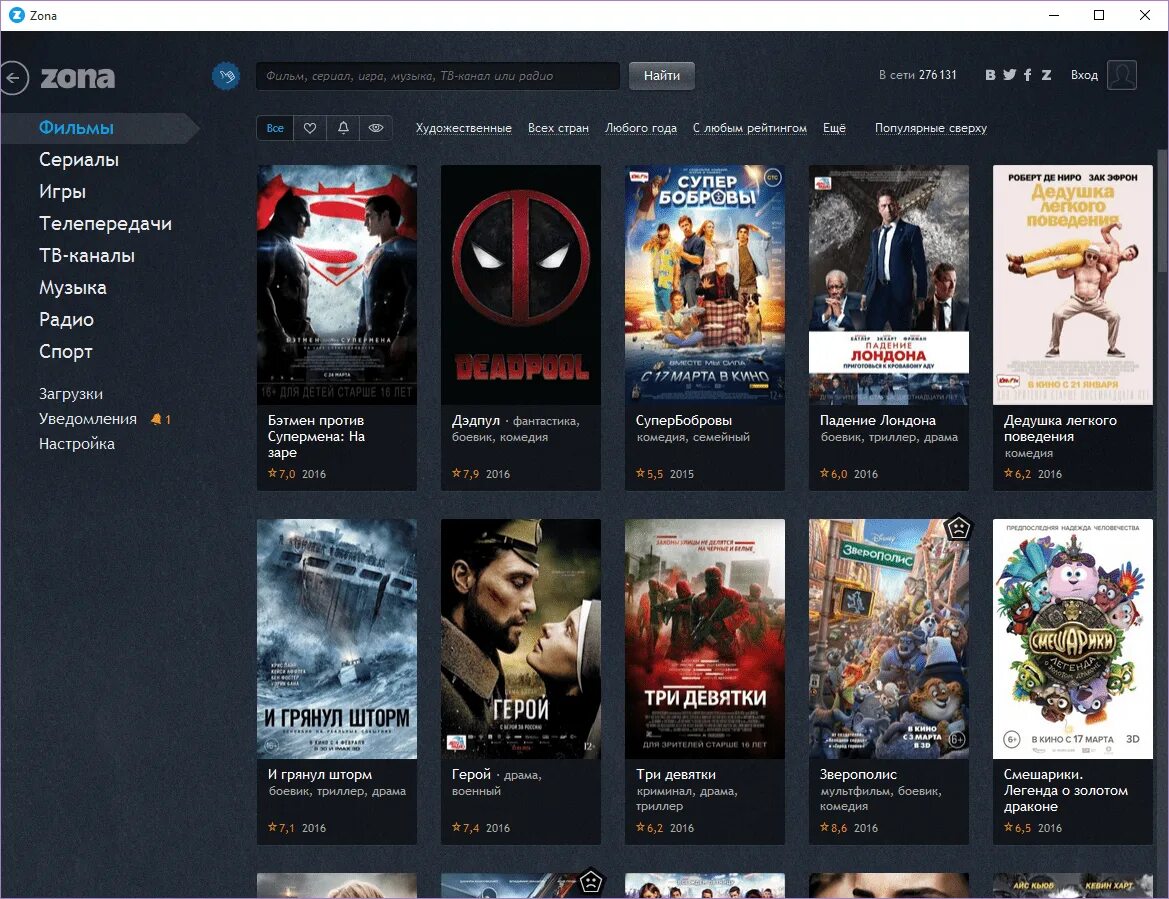The width and height of the screenshot is (1169, 899).
Task: Open Игры section
Action: point(62,192)
